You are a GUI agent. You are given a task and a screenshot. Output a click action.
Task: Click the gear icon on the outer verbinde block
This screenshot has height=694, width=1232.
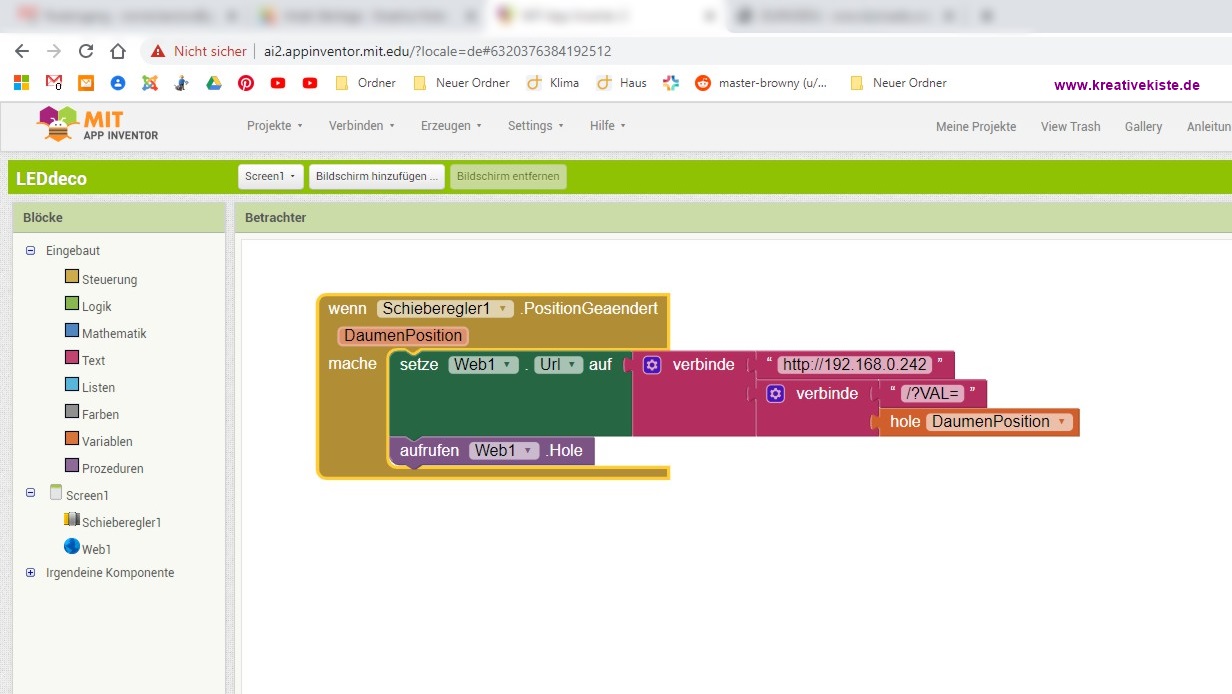[x=652, y=365]
